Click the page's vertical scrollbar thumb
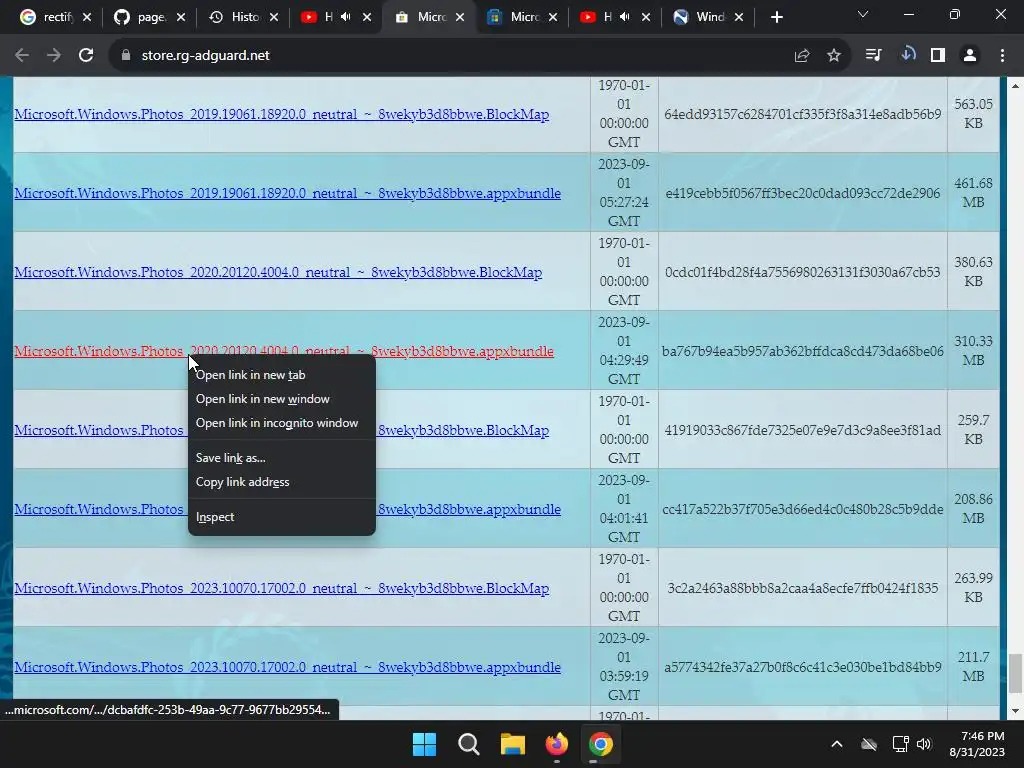Viewport: 1024px width, 768px height. pos(1015,673)
